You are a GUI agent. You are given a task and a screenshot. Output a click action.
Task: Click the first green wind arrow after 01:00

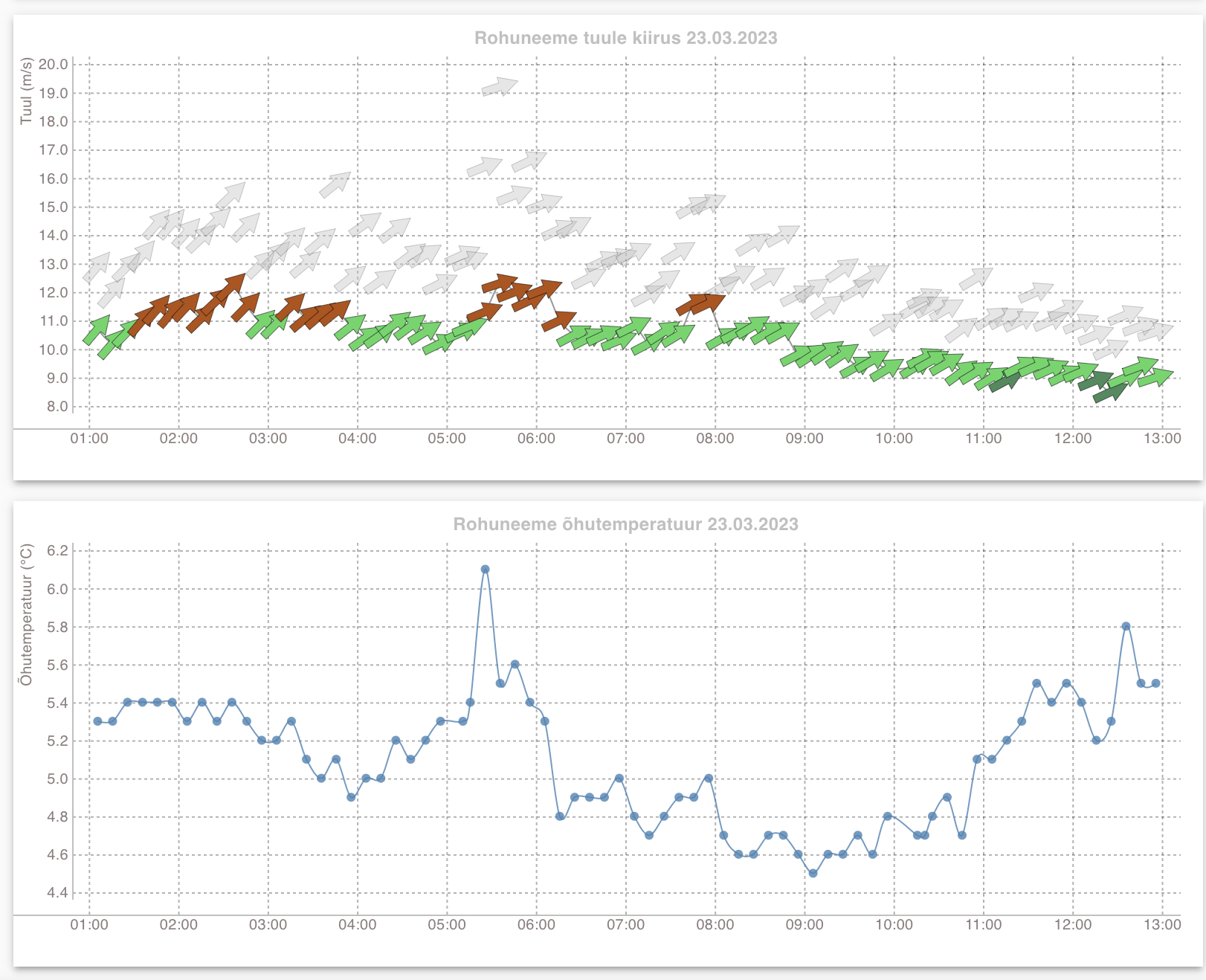pos(97,329)
